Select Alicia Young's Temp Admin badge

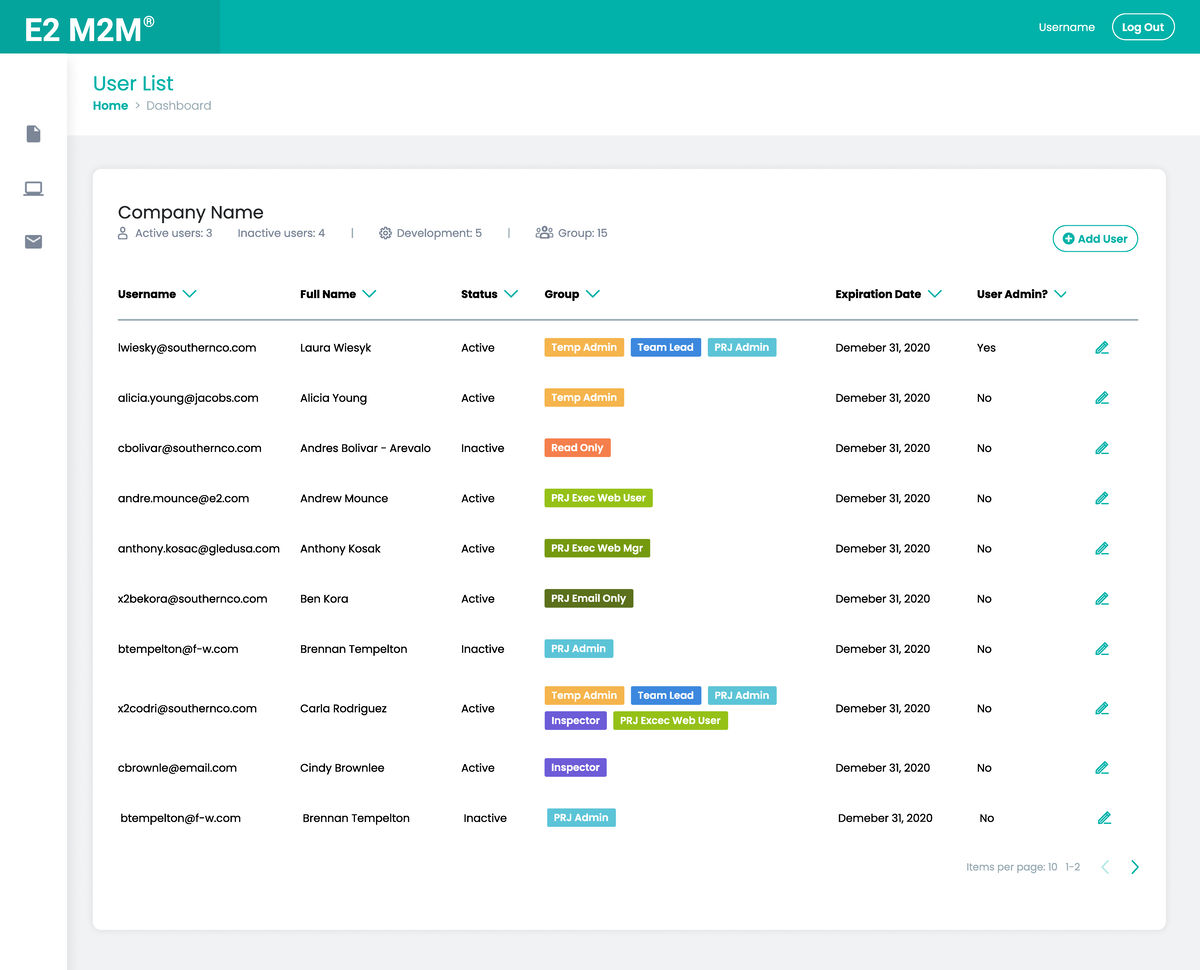[x=583, y=397]
